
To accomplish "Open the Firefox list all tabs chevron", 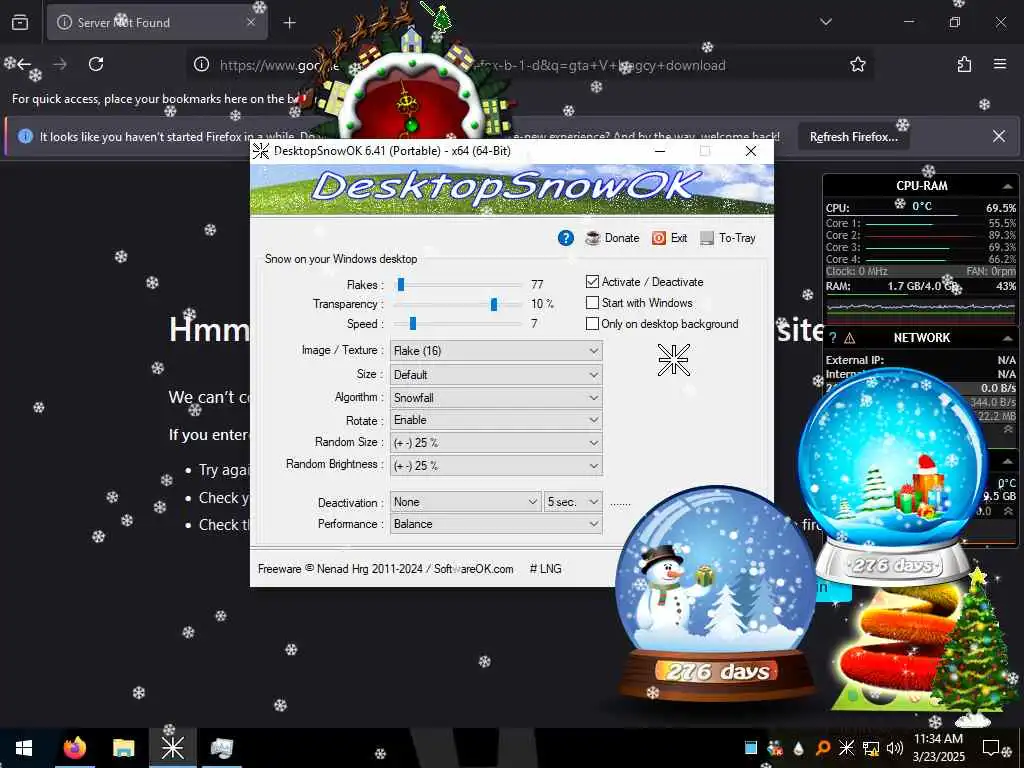I will [825, 22].
